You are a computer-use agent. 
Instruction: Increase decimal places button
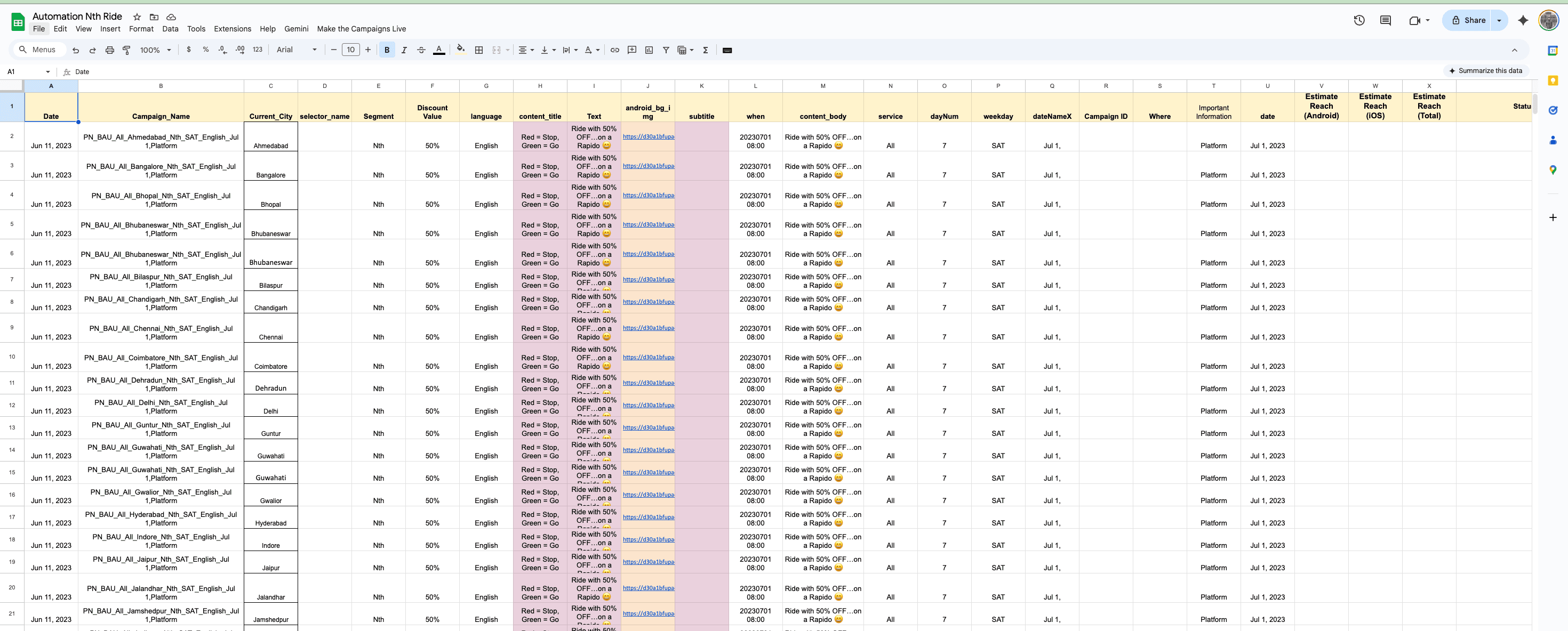pyautogui.click(x=240, y=50)
